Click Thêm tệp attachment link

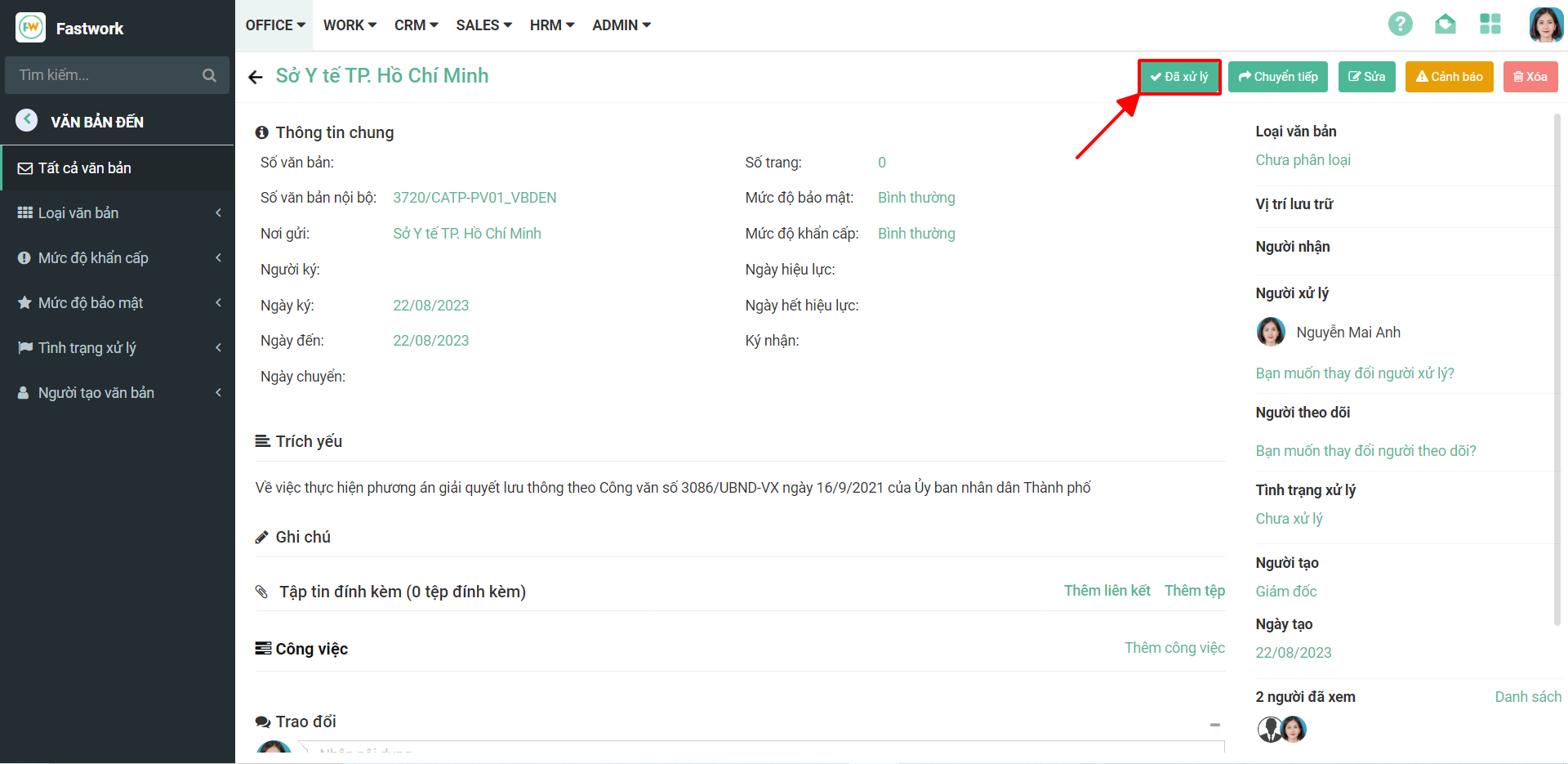[1194, 591]
